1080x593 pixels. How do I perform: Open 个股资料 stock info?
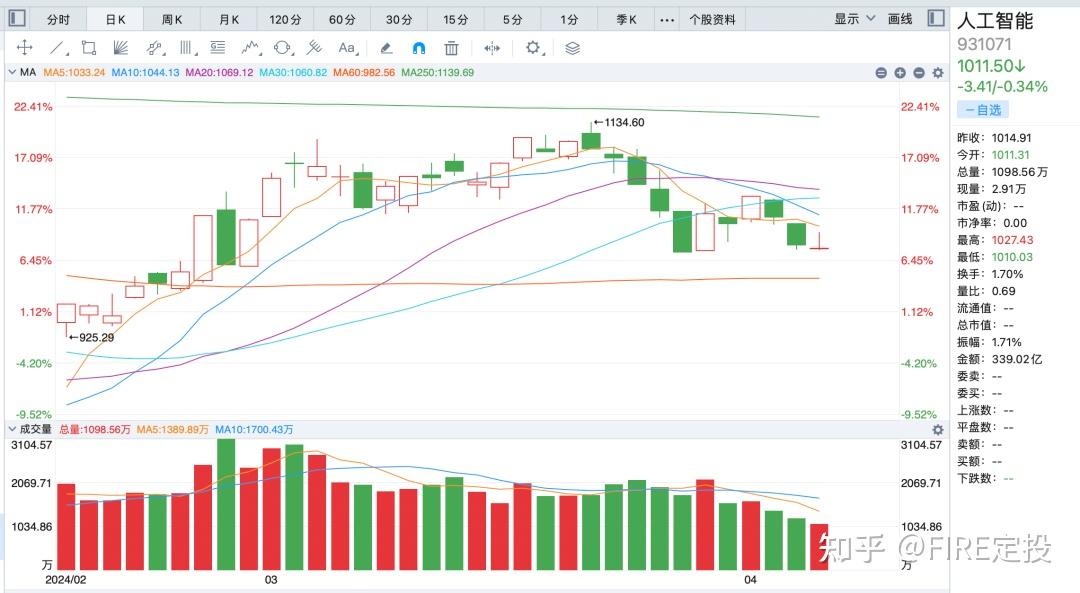pyautogui.click(x=712, y=19)
